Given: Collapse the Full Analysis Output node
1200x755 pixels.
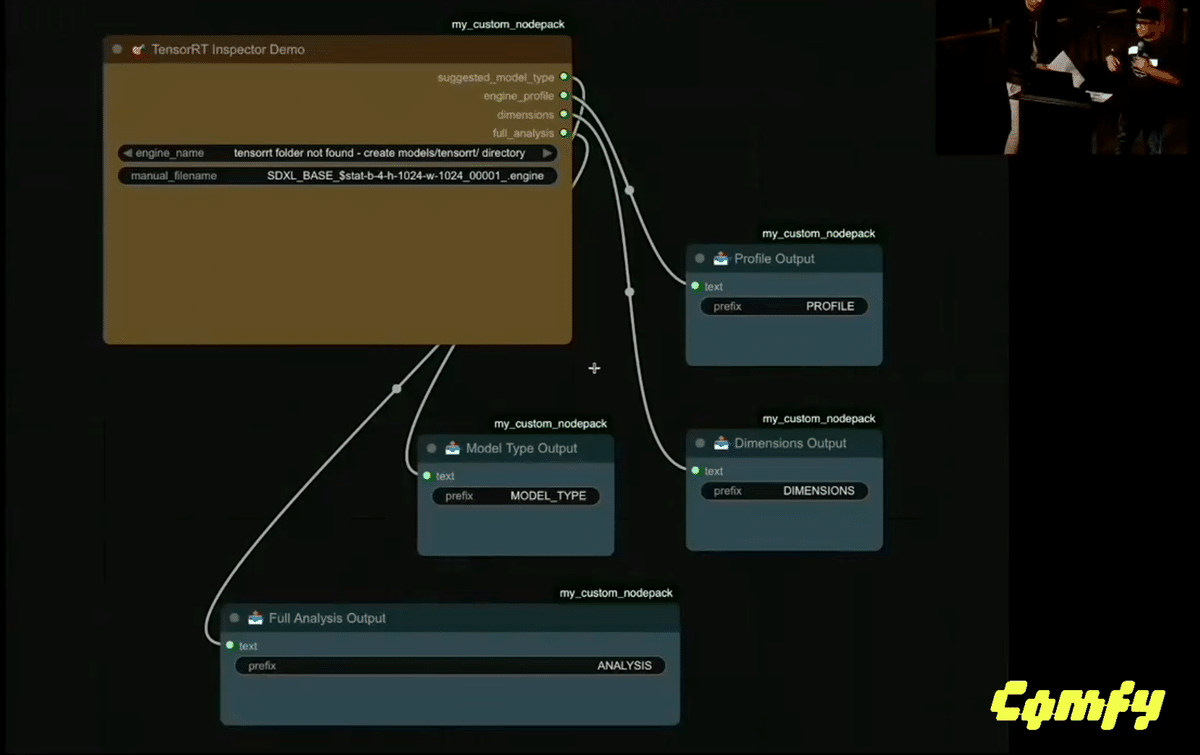Looking at the screenshot, I should (234, 618).
